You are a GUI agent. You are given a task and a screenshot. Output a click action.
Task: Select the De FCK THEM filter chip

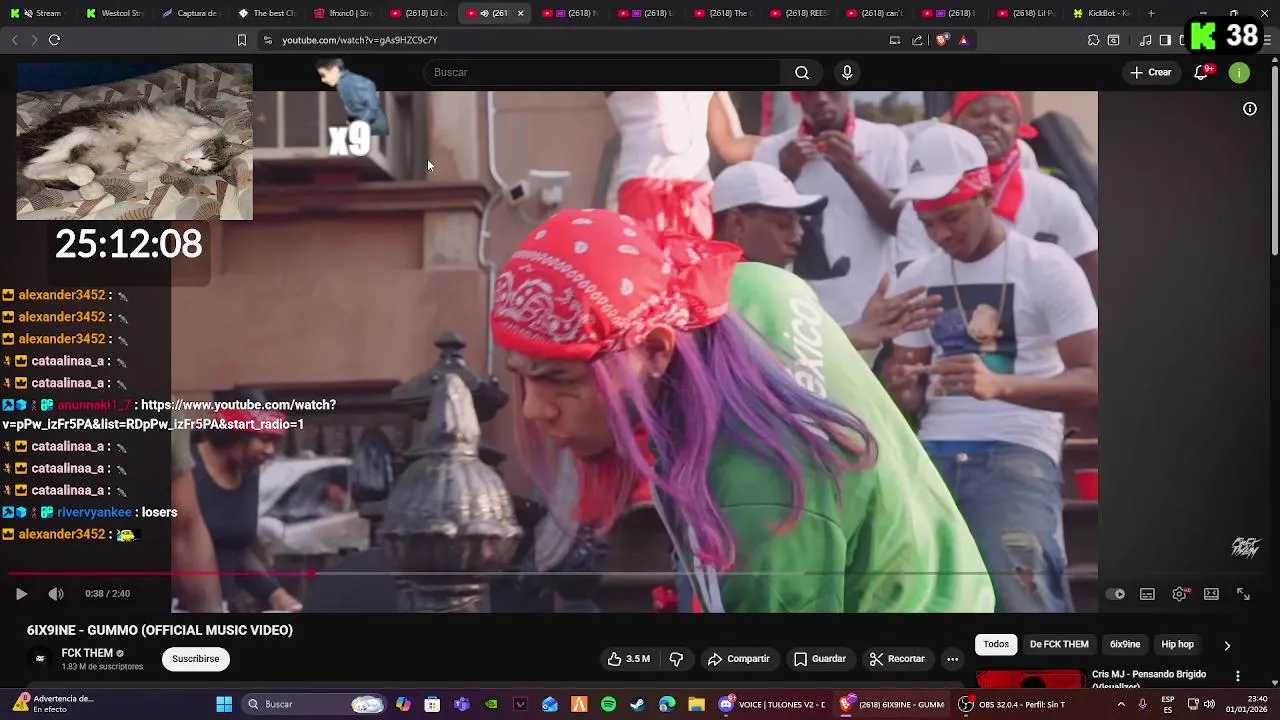coord(1059,645)
